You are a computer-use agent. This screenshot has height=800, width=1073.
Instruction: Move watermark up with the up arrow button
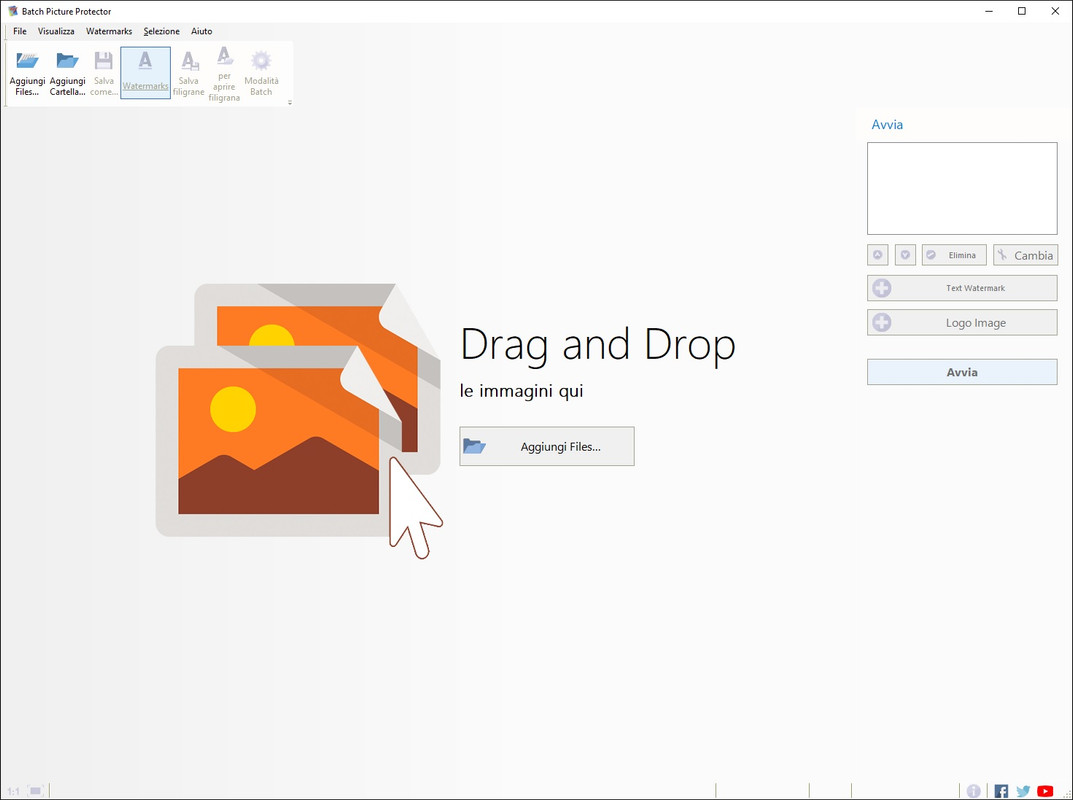877,255
